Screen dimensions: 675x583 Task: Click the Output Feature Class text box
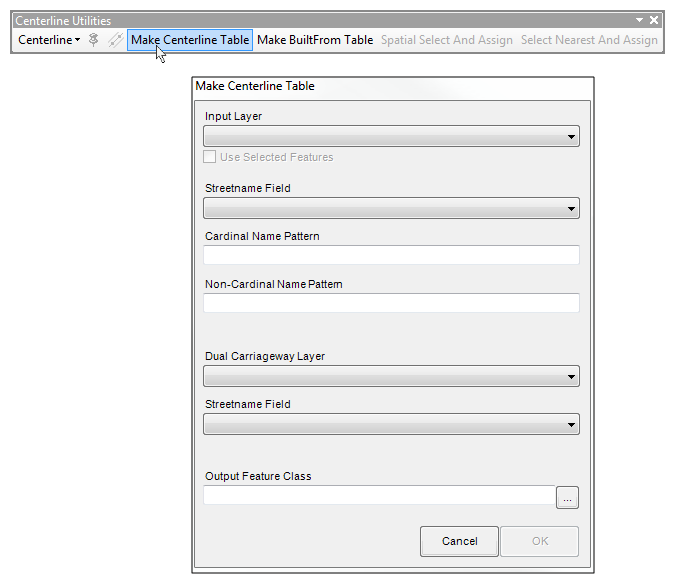379,495
